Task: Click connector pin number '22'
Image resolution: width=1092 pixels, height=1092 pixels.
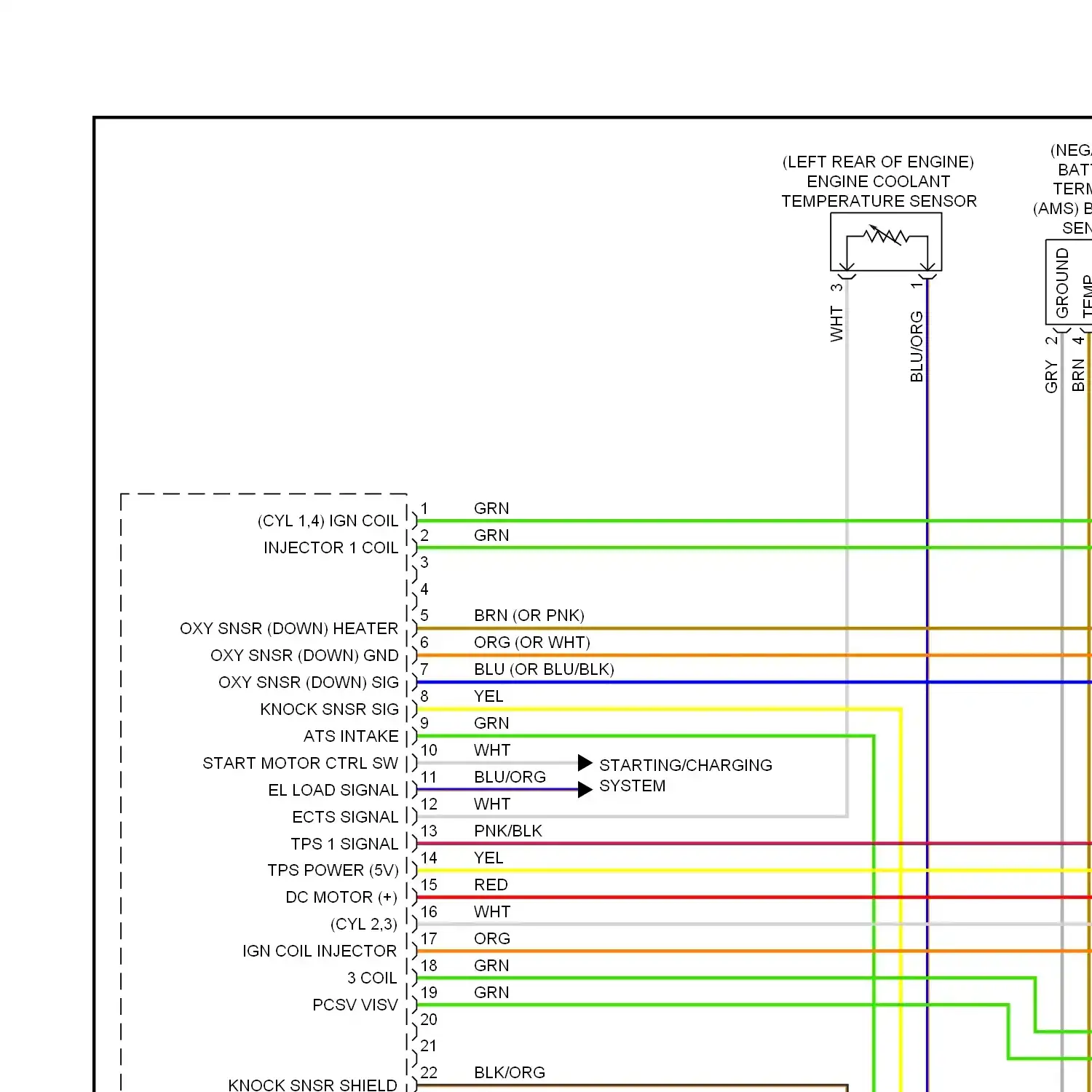Action: [429, 1072]
